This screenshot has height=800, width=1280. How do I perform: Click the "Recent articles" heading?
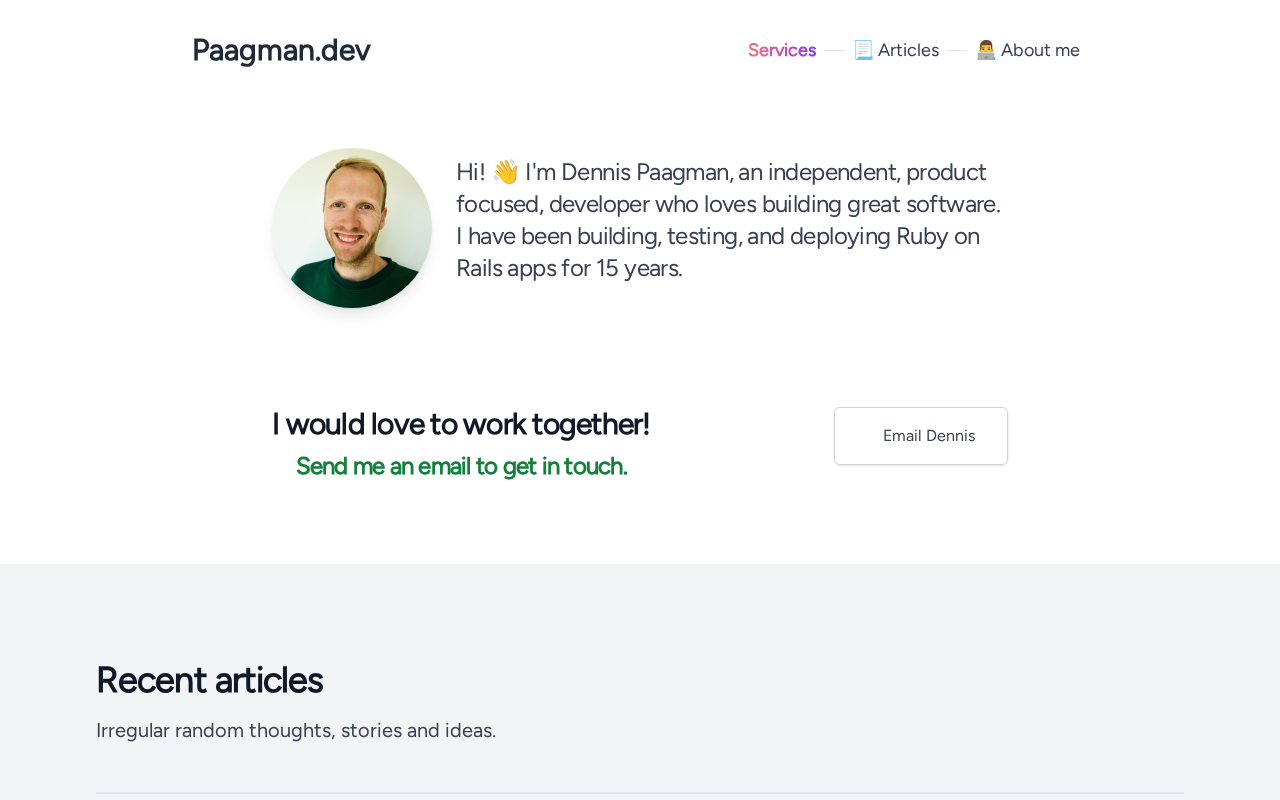tap(209, 680)
